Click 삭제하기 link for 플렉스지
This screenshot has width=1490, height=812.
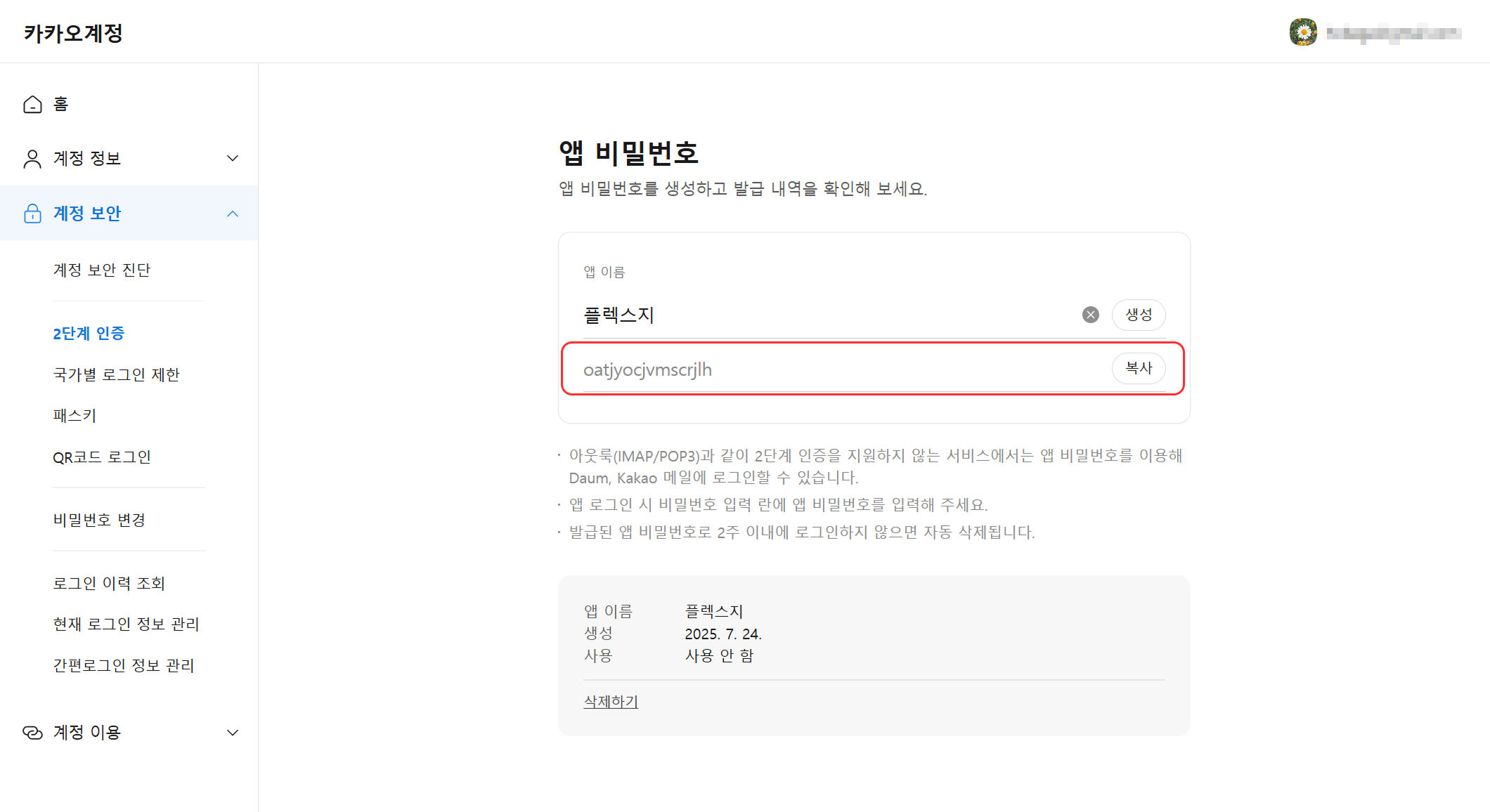[611, 702]
